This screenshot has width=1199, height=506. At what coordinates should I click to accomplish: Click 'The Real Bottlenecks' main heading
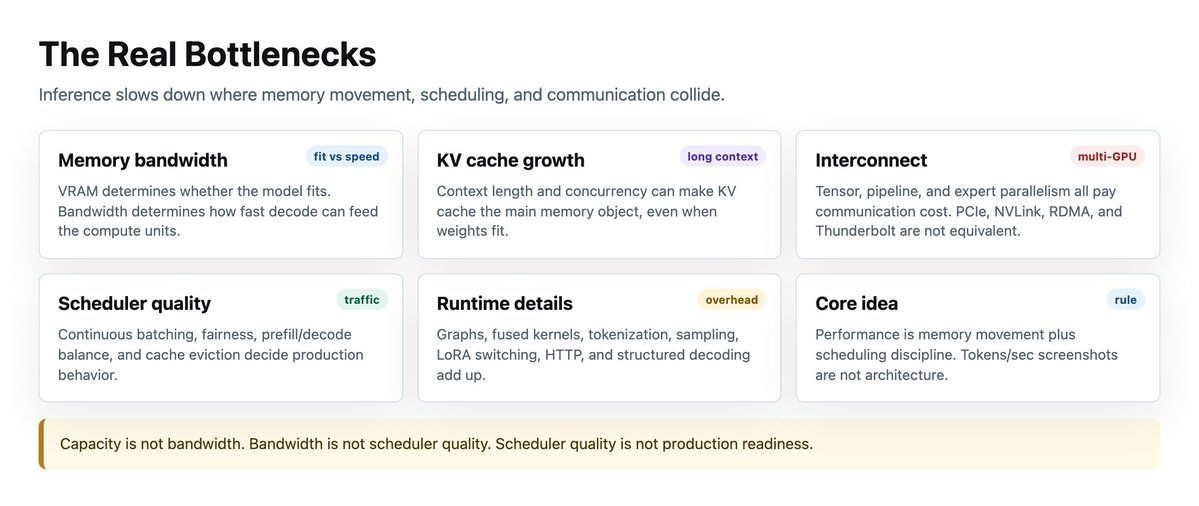click(207, 55)
